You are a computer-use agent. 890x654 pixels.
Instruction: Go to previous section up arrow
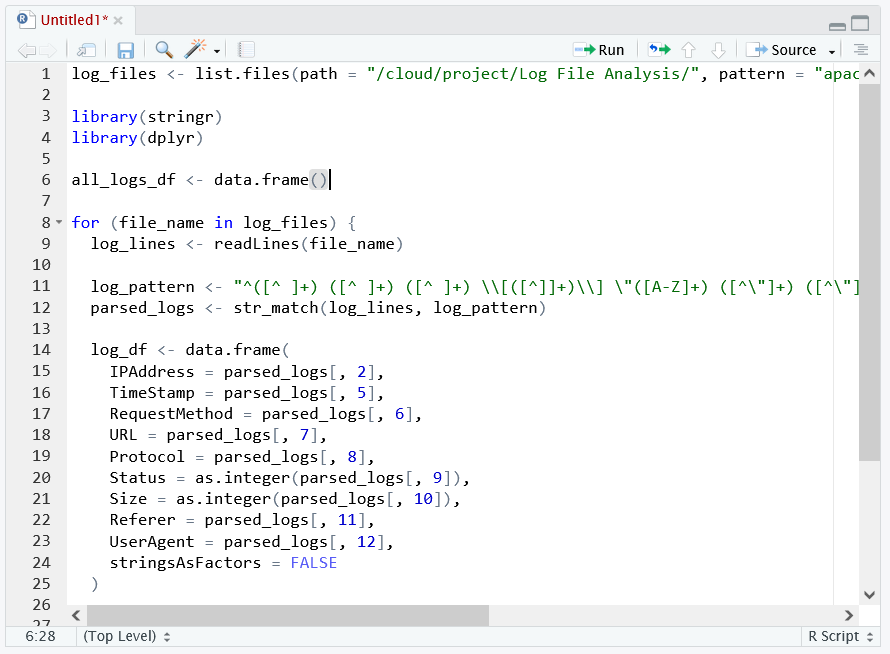click(689, 50)
